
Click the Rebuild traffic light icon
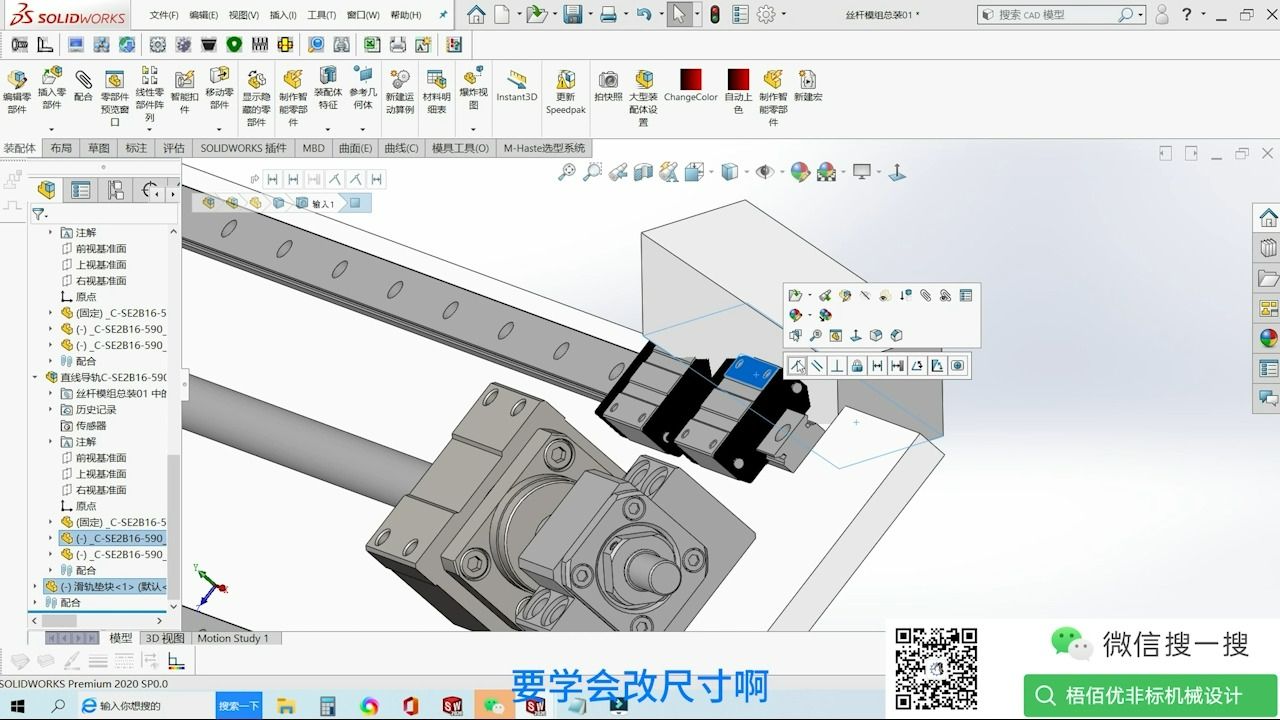click(x=714, y=14)
